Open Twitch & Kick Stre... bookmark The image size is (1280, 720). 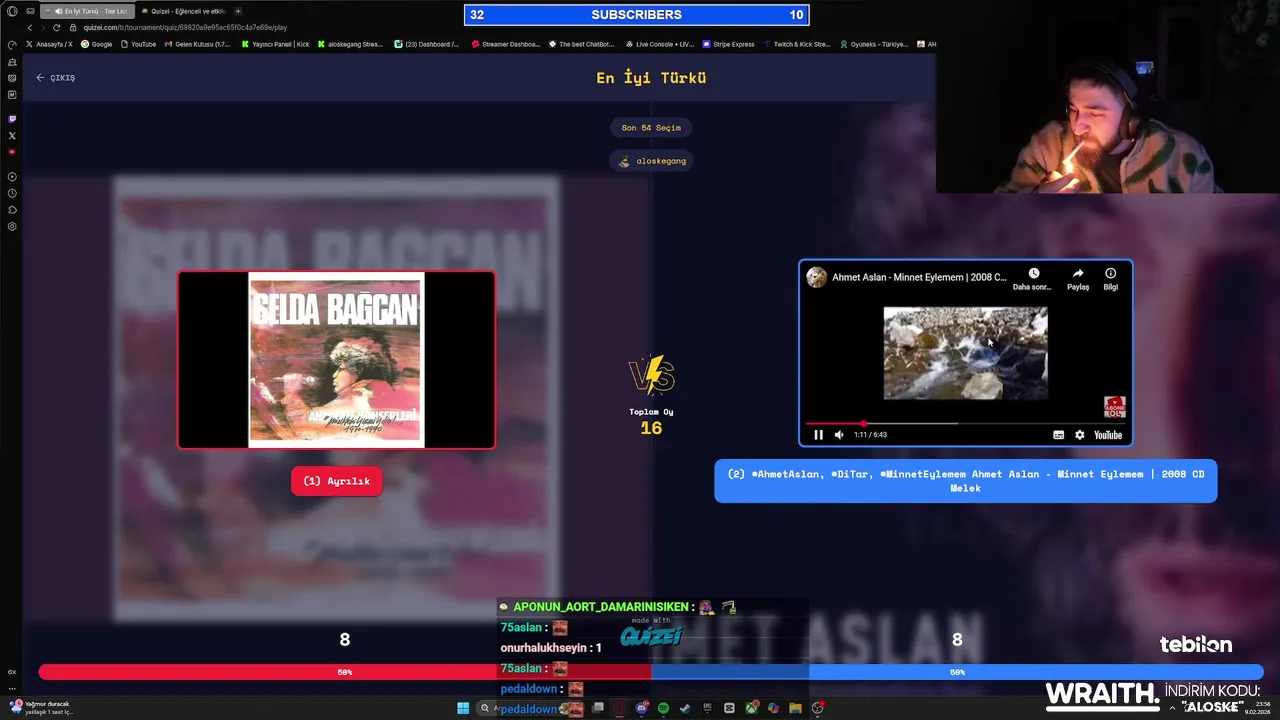coord(796,44)
